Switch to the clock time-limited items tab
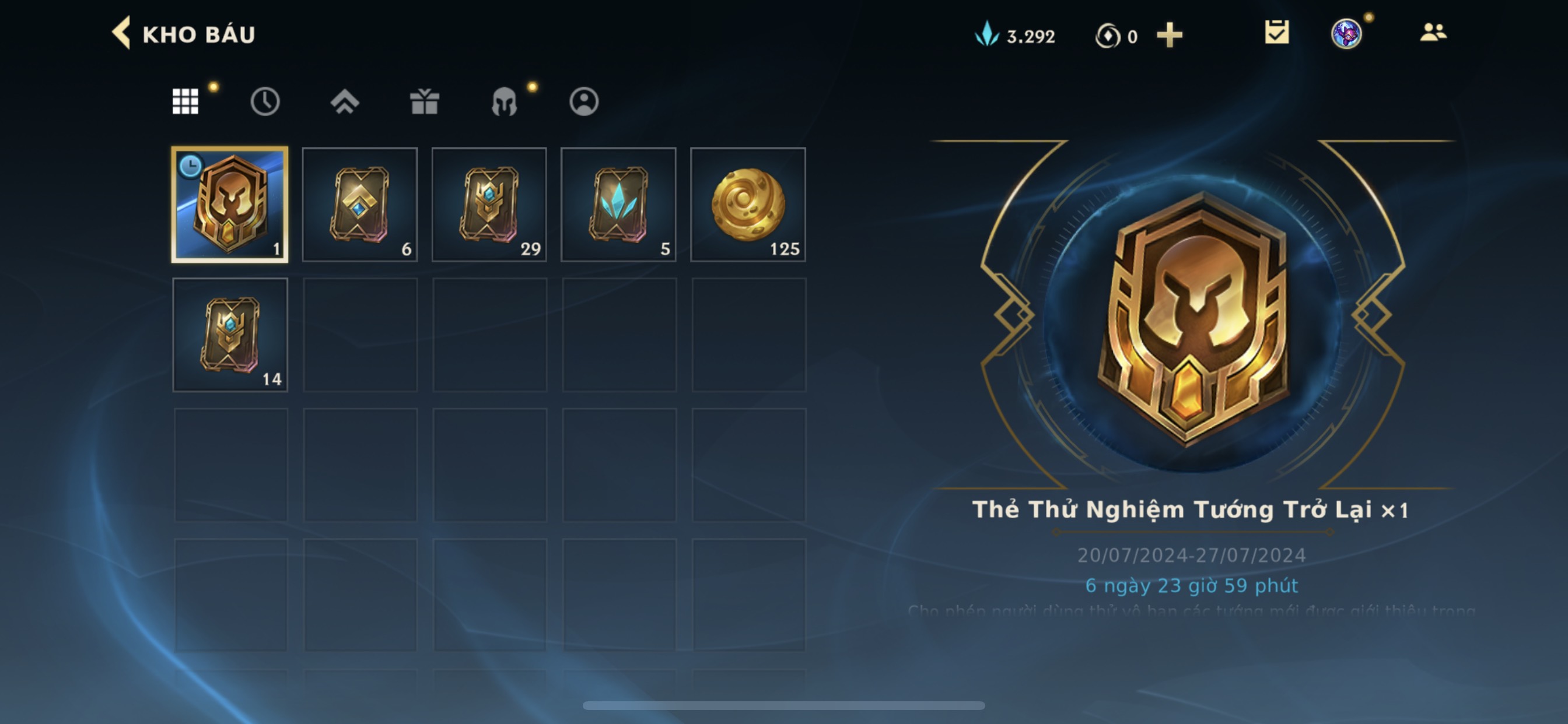 tap(265, 101)
